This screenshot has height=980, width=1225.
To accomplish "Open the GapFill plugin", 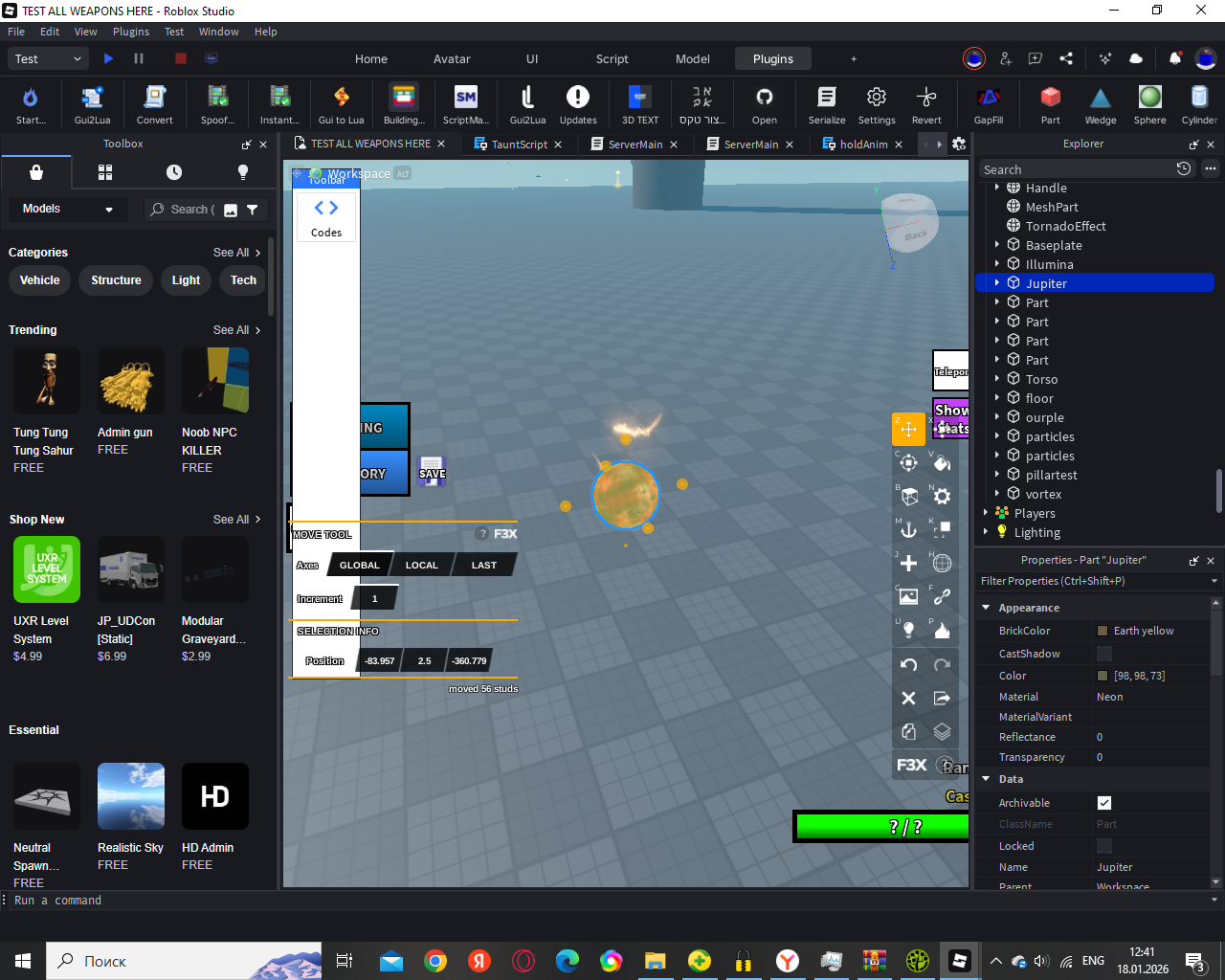I will pos(989,104).
